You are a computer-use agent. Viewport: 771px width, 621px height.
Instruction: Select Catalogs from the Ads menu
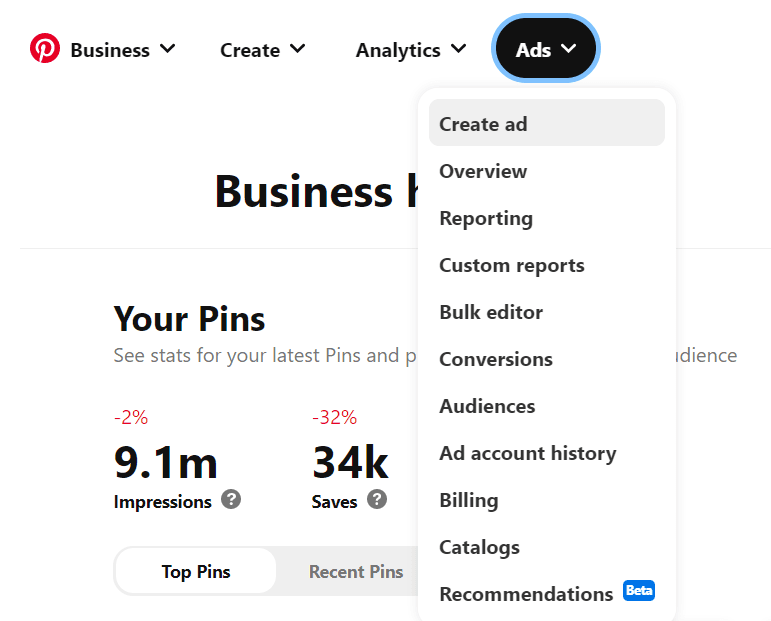click(480, 547)
